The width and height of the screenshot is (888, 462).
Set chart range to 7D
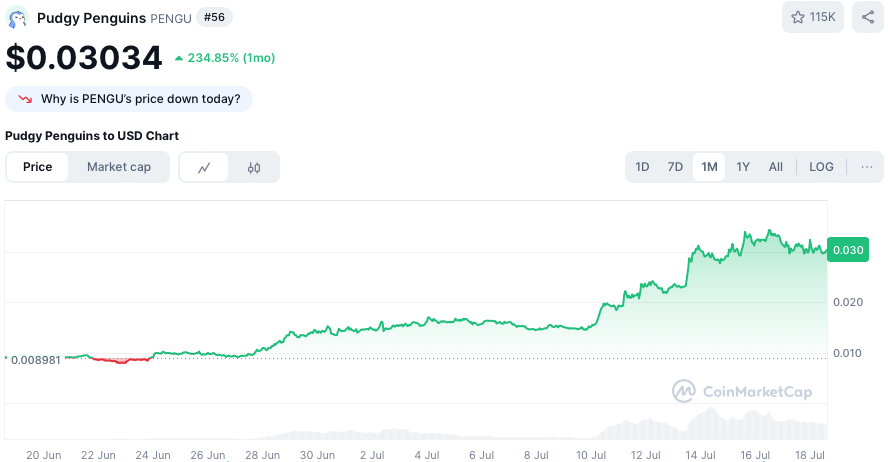(675, 167)
